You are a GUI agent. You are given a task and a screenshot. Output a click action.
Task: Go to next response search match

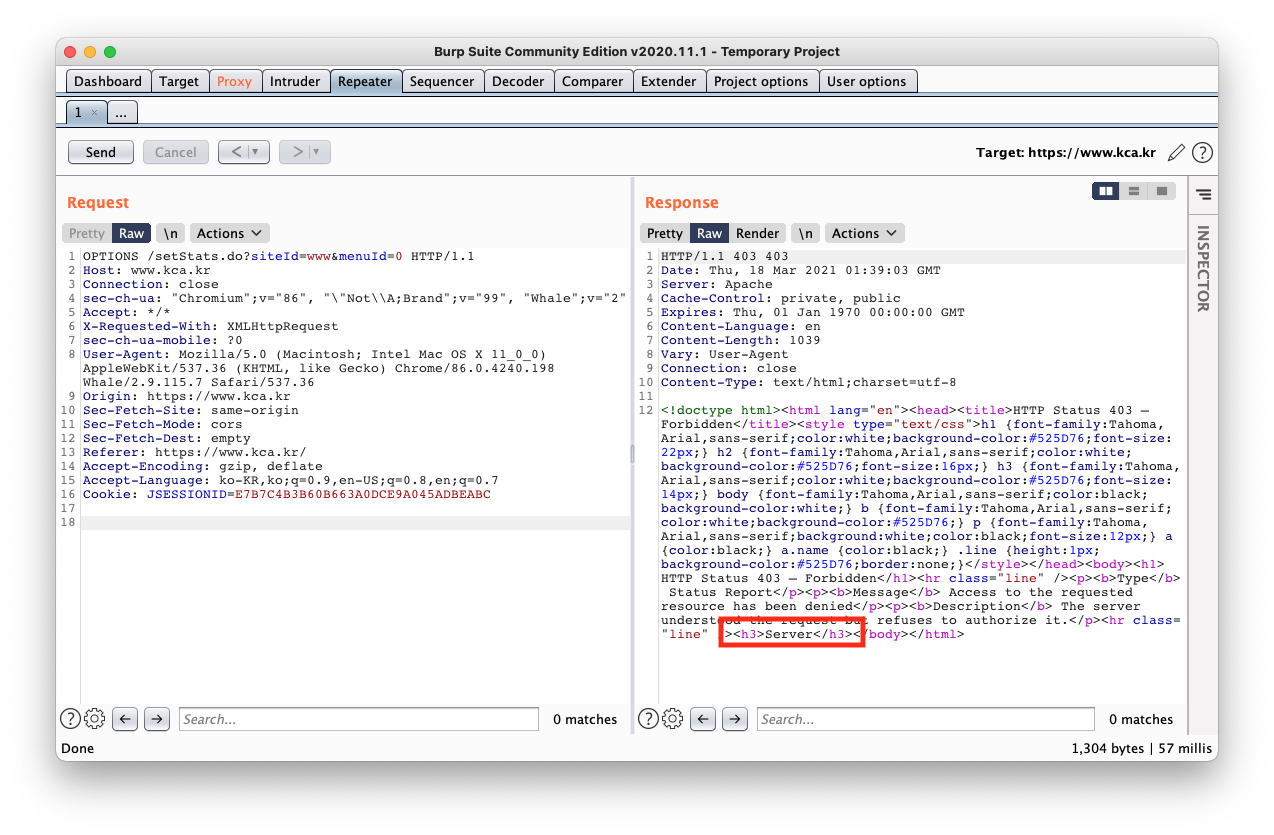click(x=735, y=718)
